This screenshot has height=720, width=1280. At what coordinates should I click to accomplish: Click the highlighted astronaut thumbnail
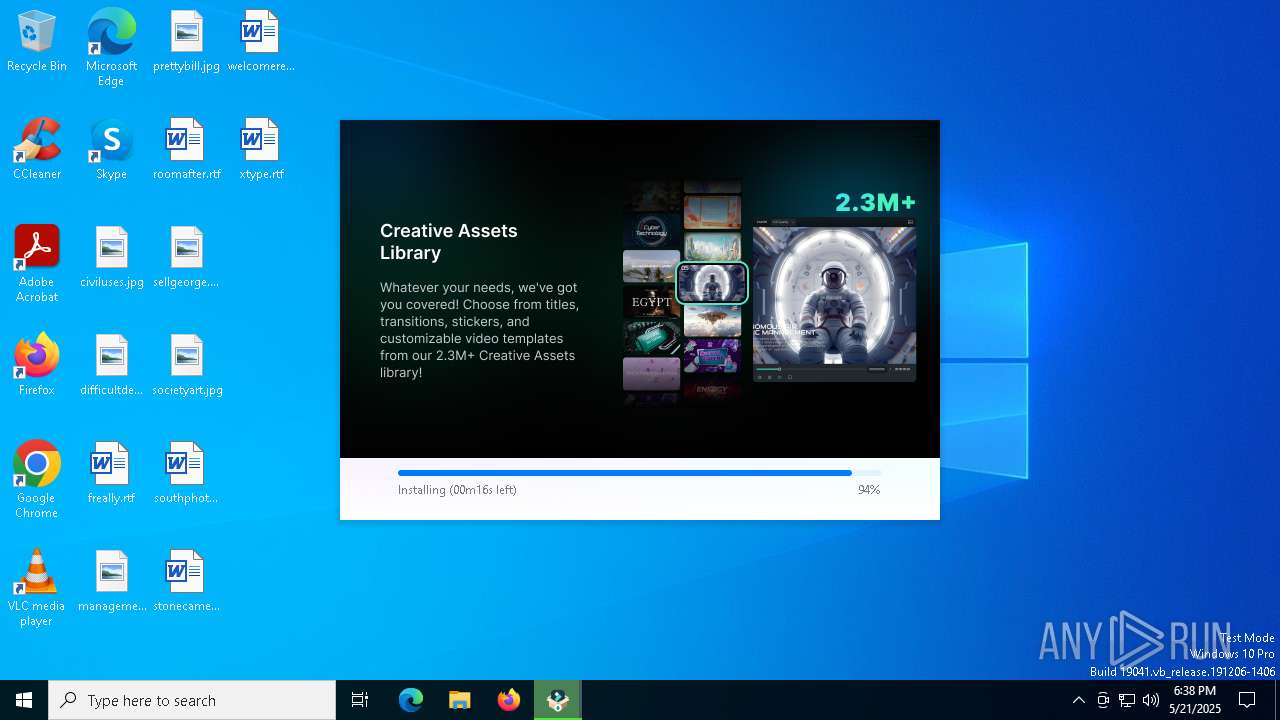[712, 283]
